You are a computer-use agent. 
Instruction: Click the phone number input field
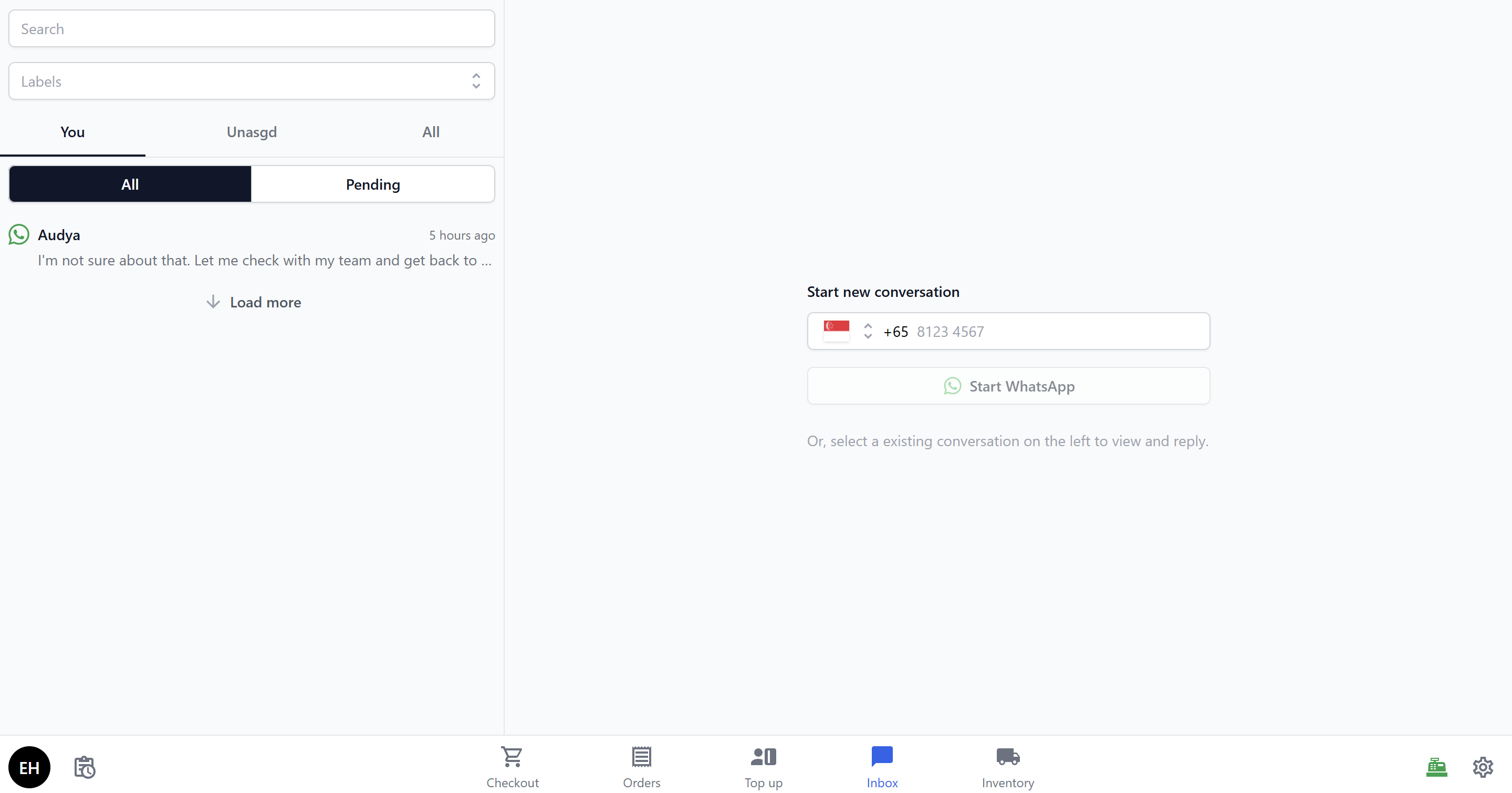pyautogui.click(x=1057, y=331)
